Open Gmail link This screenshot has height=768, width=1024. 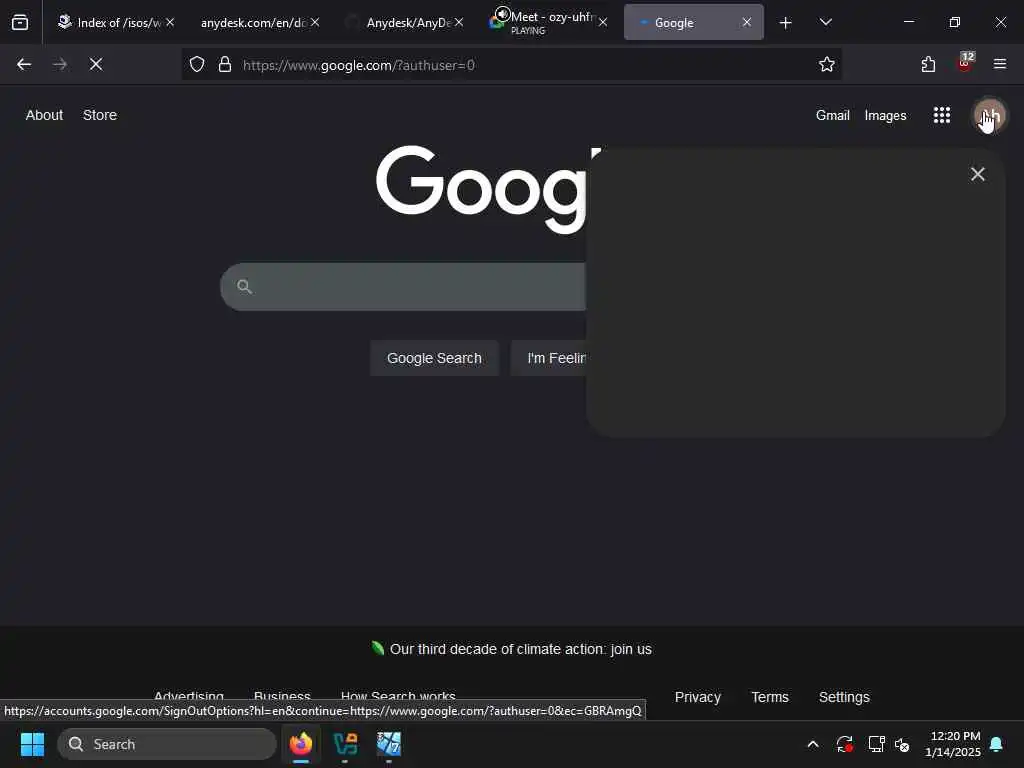[833, 116]
